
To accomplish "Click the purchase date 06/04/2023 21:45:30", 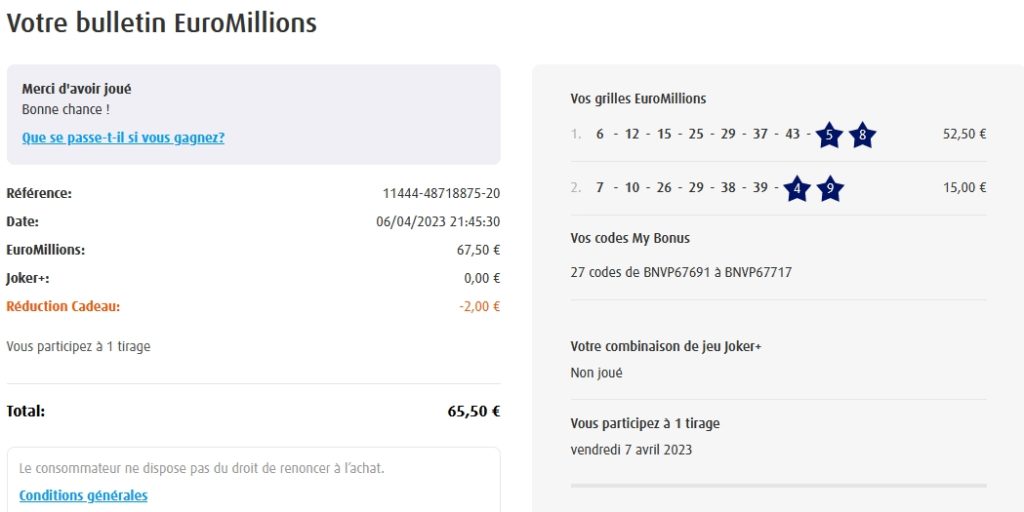I will (438, 222).
